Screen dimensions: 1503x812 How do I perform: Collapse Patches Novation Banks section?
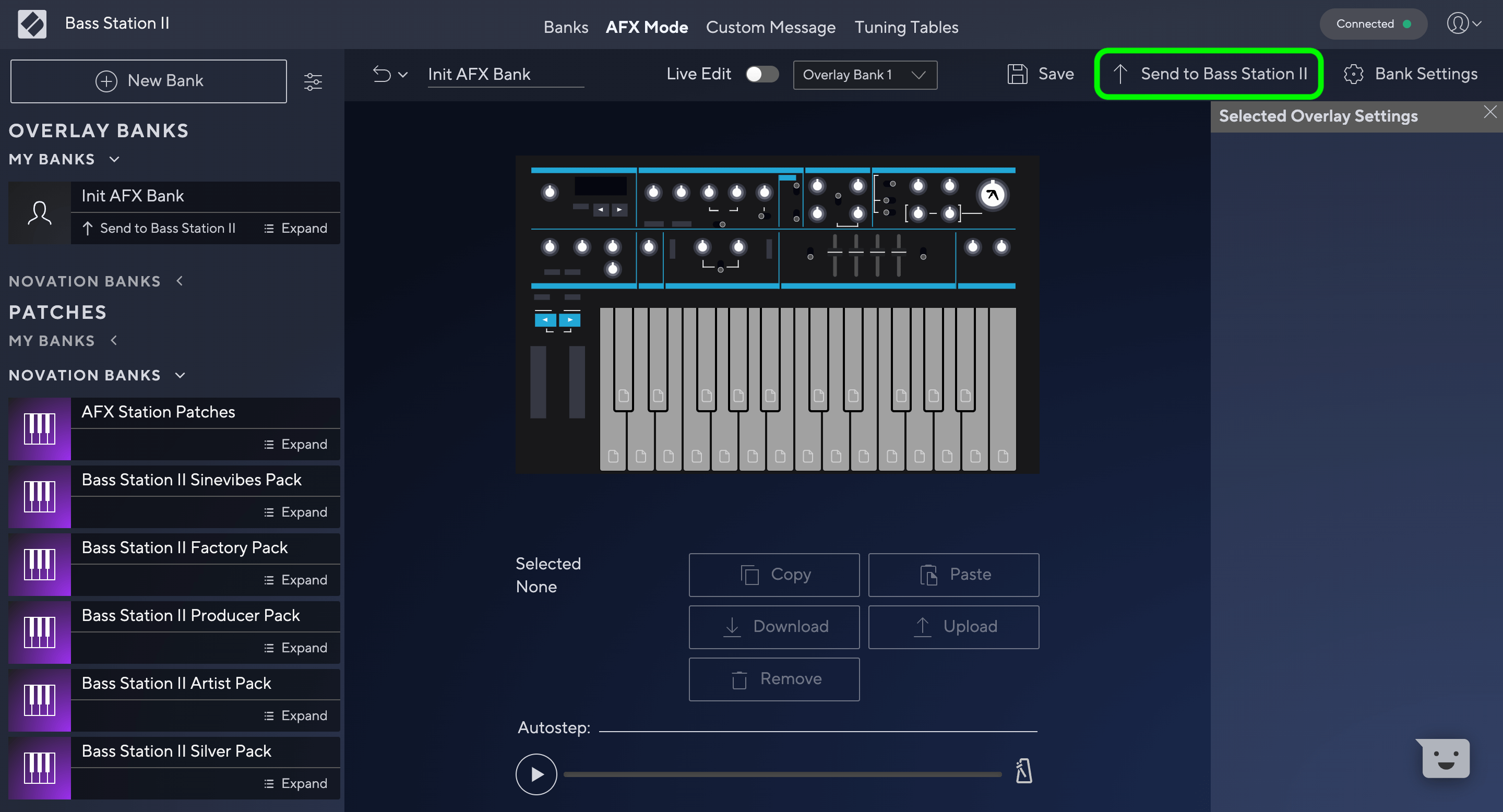(x=180, y=375)
